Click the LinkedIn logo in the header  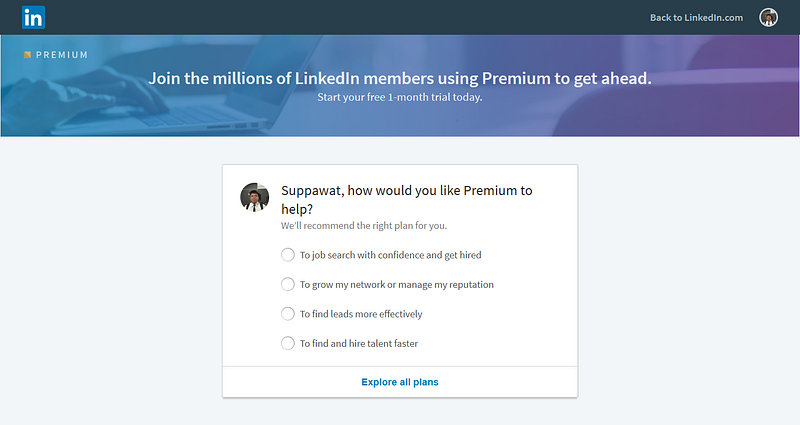click(34, 17)
